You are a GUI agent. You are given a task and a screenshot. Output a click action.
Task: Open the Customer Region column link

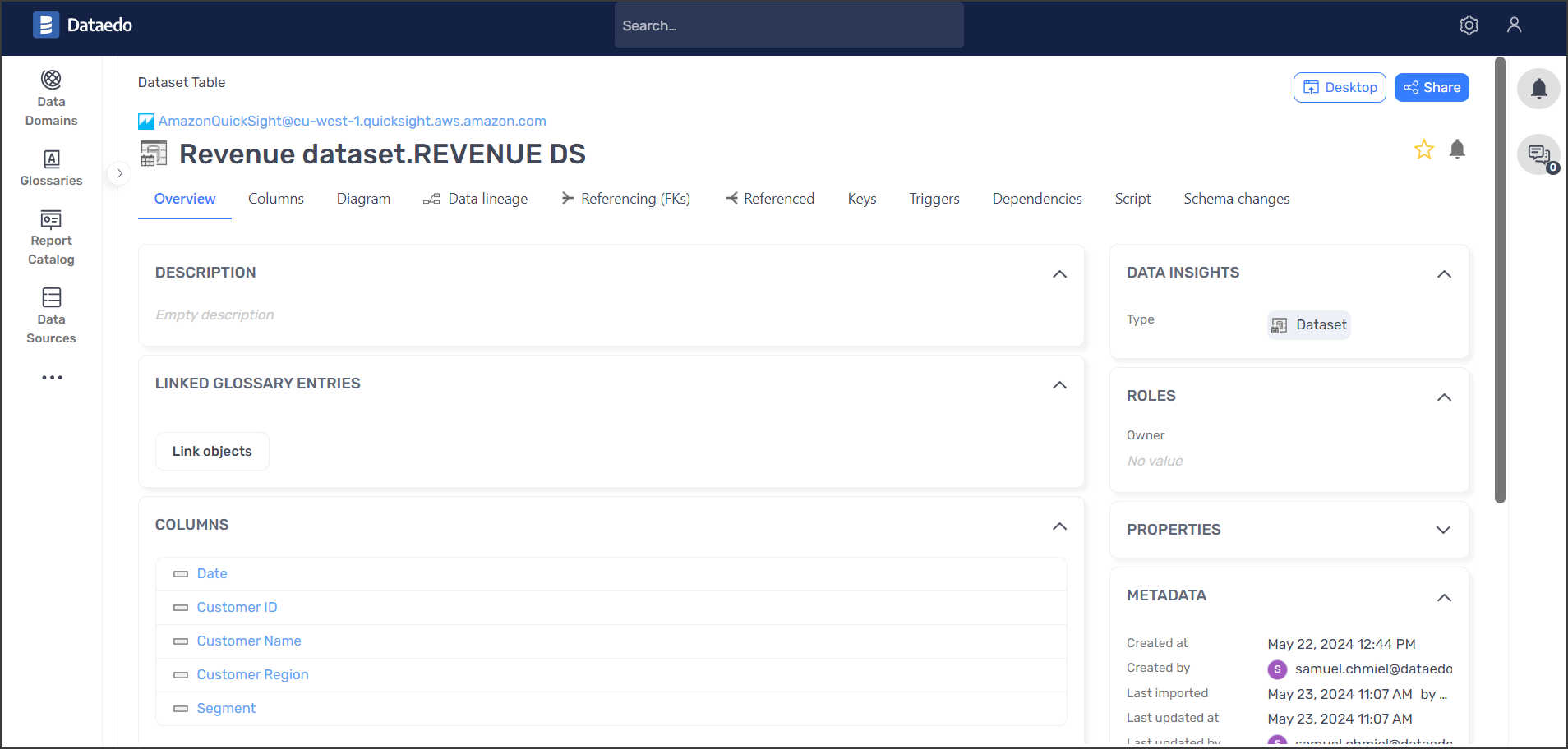click(x=253, y=675)
